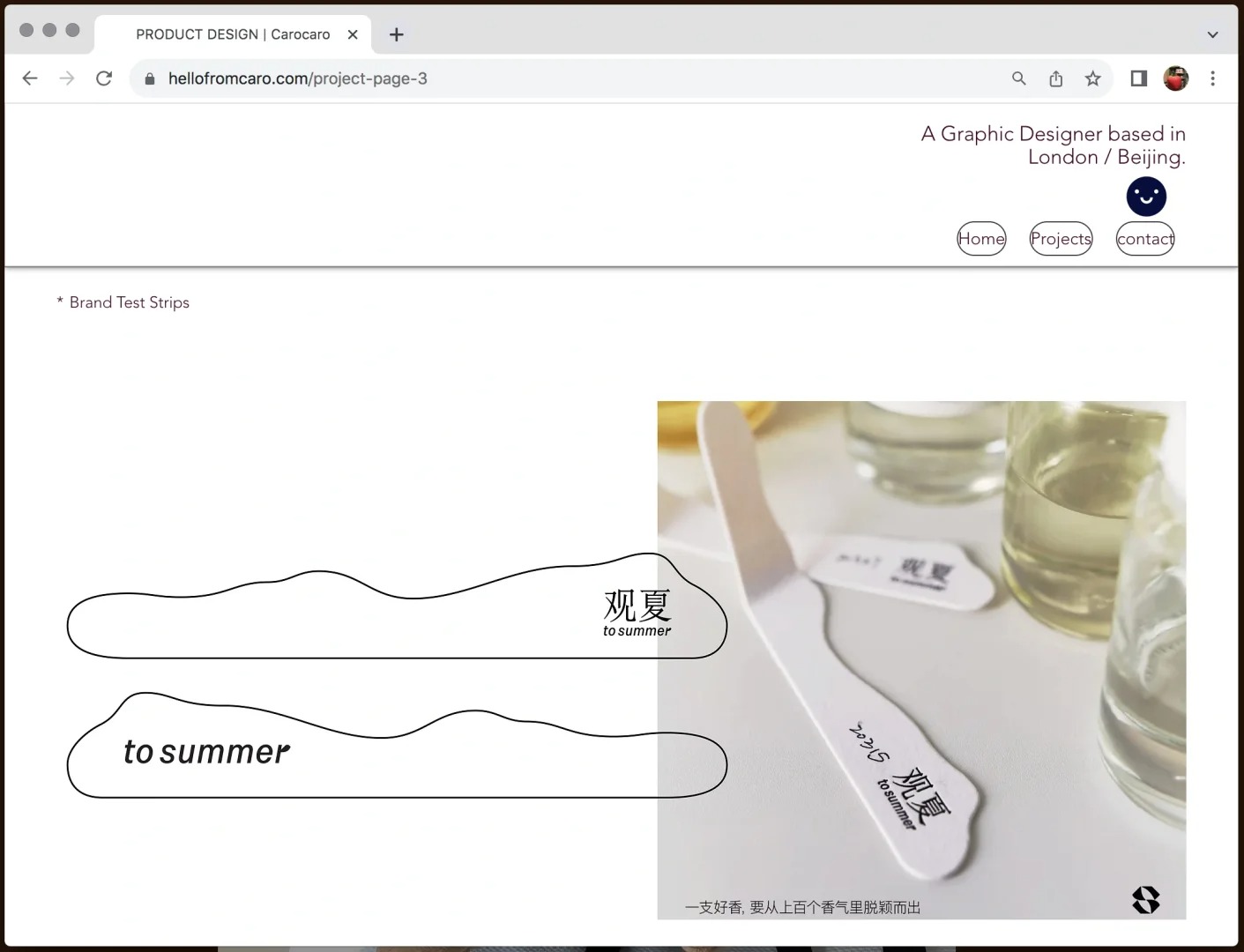Viewport: 1244px width, 952px height.
Task: Reload the page with the refresh icon
Action: [x=104, y=78]
